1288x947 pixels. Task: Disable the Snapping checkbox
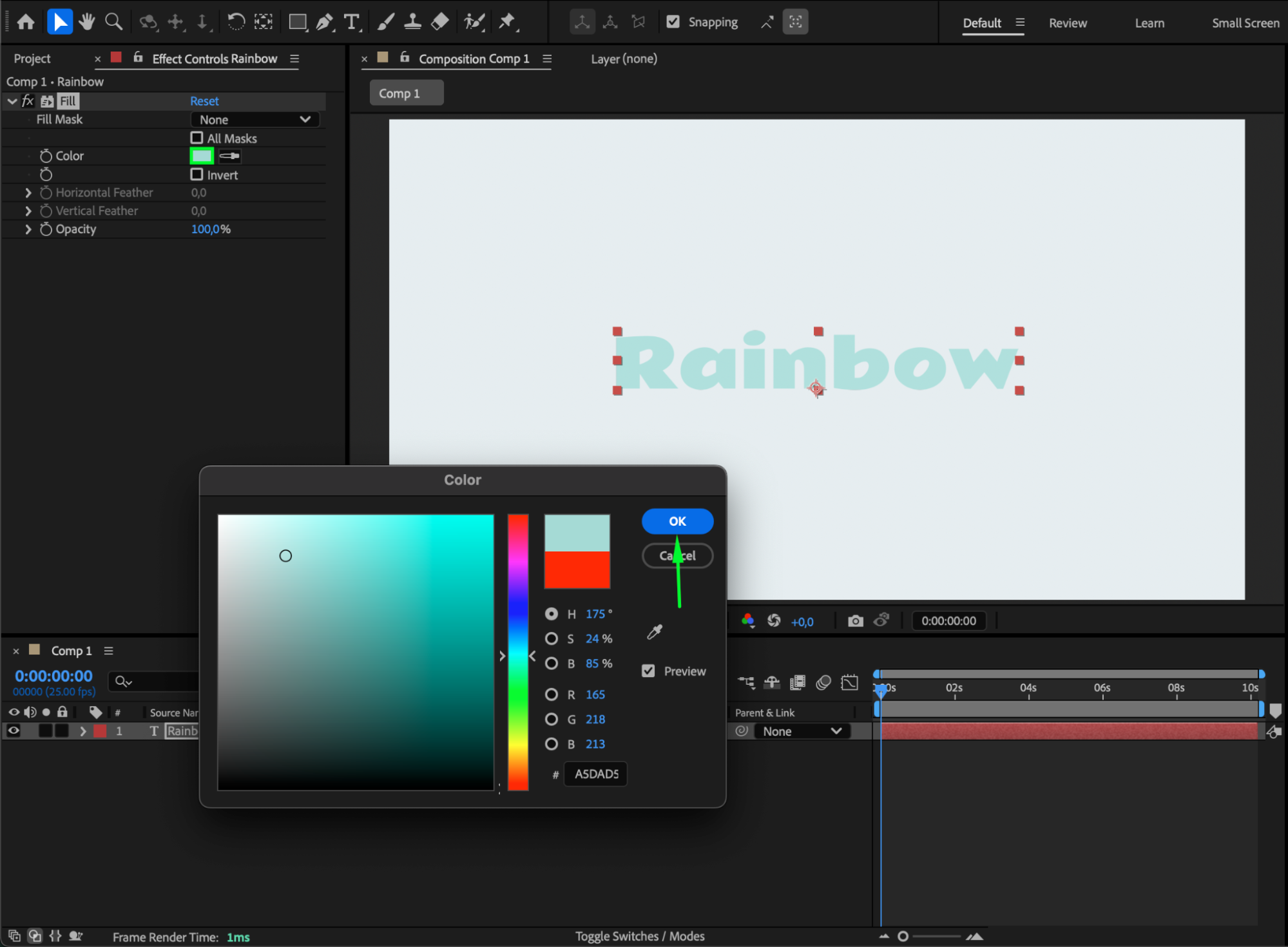[x=673, y=22]
